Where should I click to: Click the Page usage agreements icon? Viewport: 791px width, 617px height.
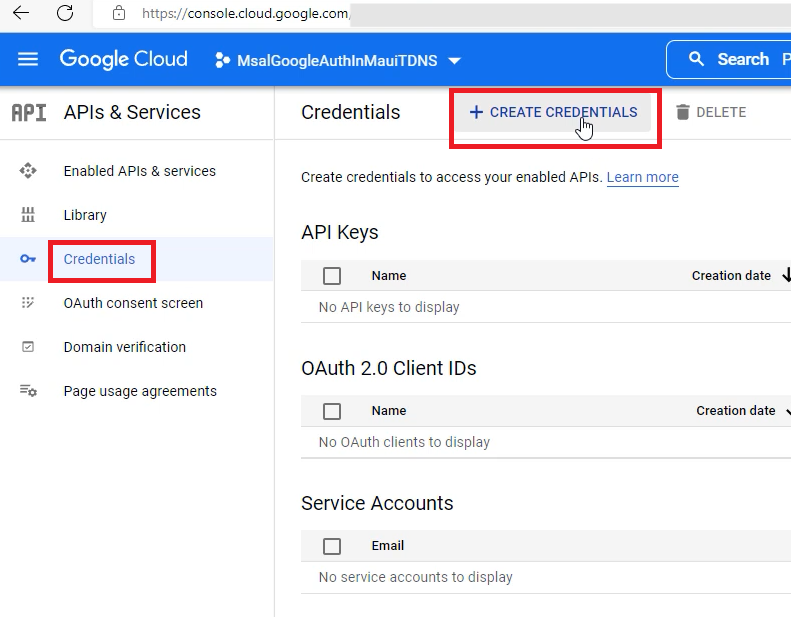(28, 390)
